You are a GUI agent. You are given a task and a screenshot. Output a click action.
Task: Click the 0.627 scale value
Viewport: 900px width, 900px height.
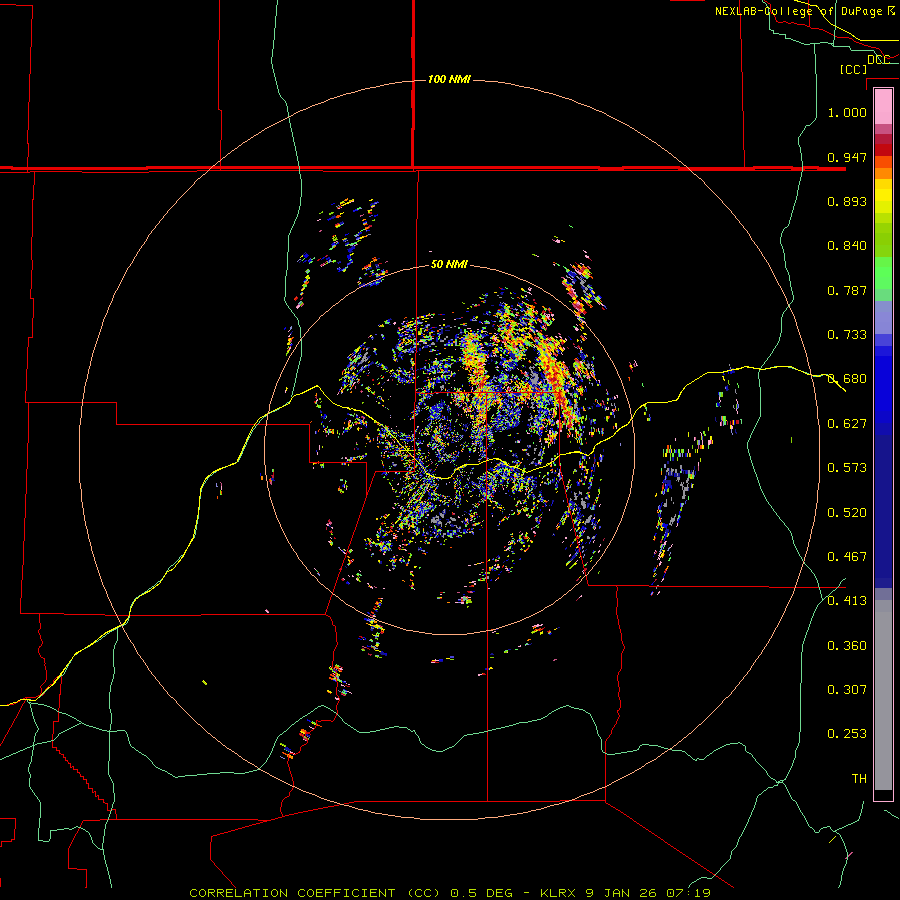847,424
